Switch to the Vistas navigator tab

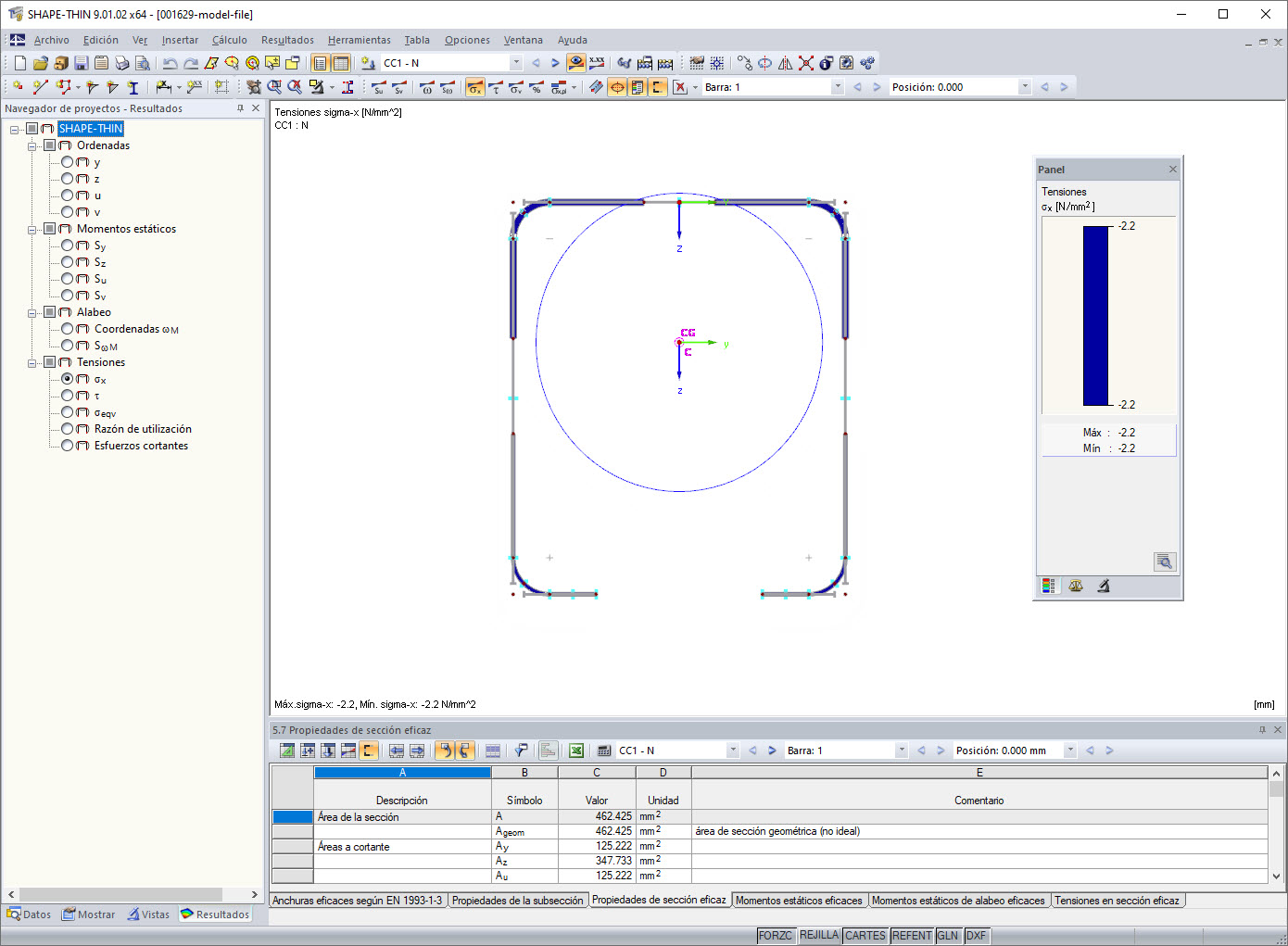click(x=148, y=914)
